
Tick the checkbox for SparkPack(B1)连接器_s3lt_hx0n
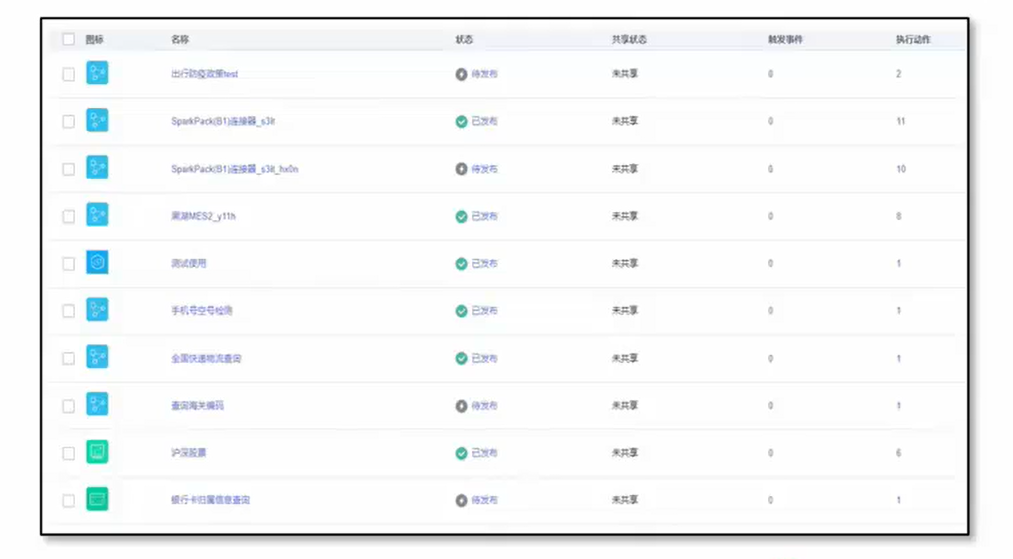coord(69,169)
